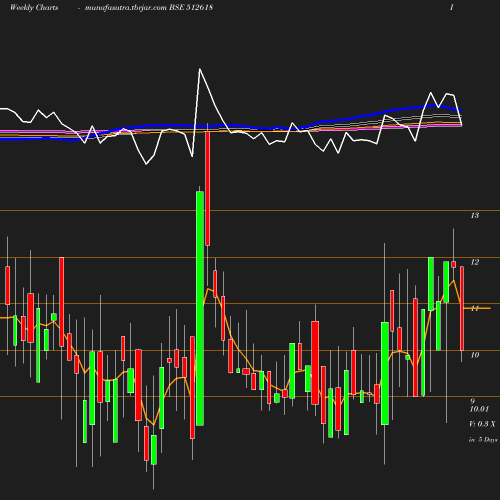500x500 pixels.
Task: Click the 'in 5 Days' label
Action: [483, 440]
